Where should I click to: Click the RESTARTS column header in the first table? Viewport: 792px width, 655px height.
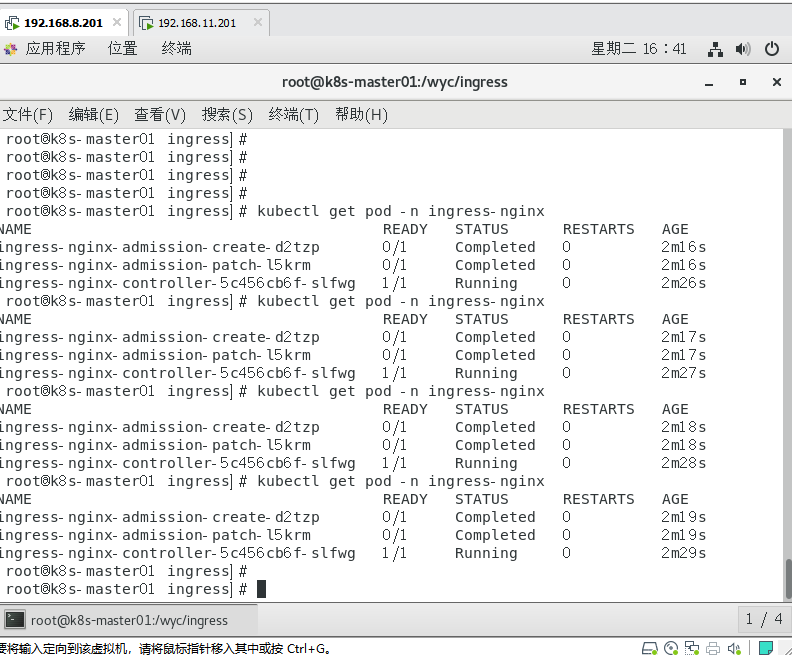point(599,229)
